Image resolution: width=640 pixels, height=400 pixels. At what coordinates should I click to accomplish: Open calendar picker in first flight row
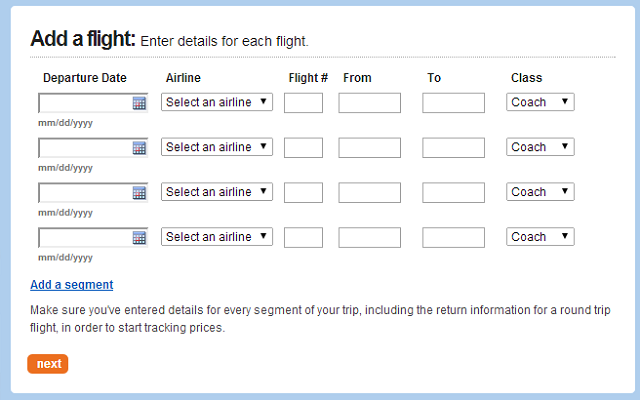click(x=139, y=103)
